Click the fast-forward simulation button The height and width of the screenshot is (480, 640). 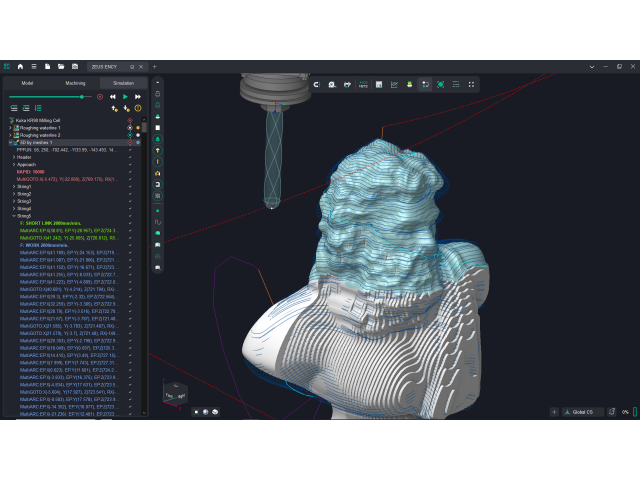(x=138, y=96)
